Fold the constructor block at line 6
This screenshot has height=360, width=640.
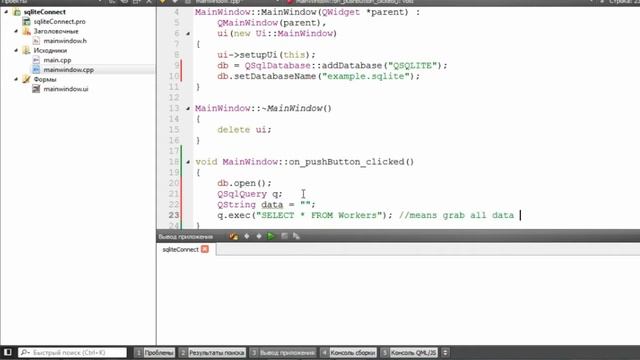click(x=188, y=33)
